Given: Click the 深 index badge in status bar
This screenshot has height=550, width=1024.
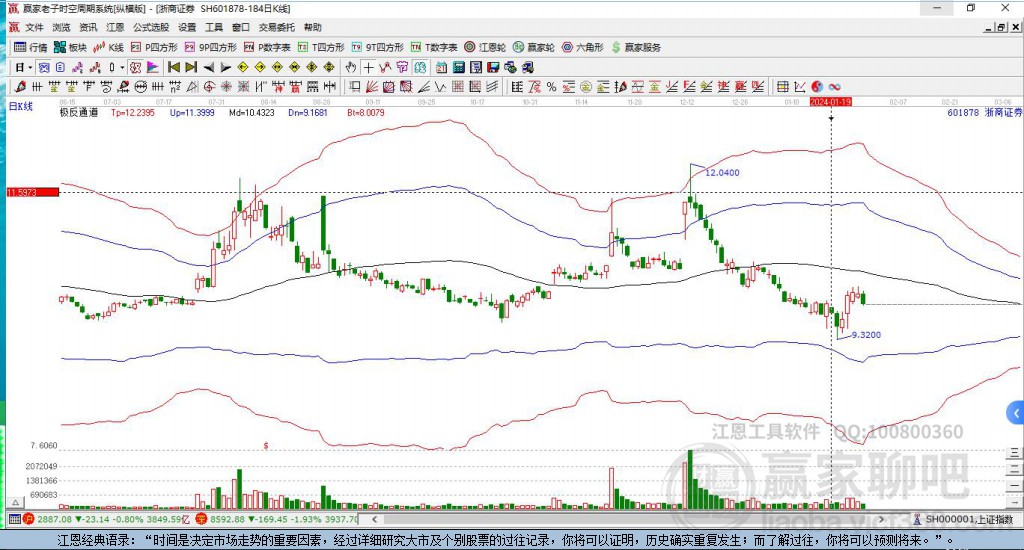Looking at the screenshot, I should coord(200,519).
